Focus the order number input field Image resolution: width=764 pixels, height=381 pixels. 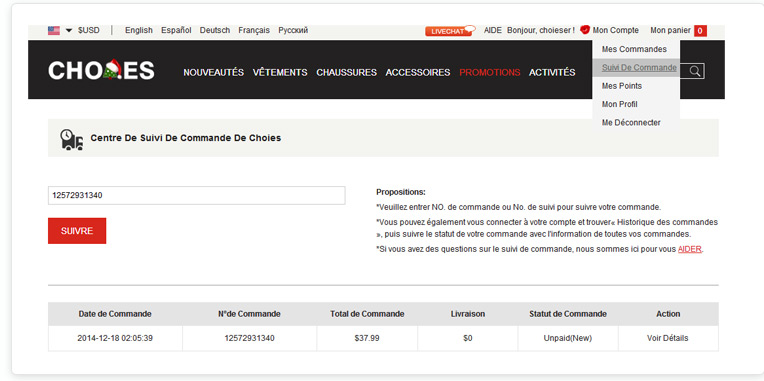coord(196,195)
